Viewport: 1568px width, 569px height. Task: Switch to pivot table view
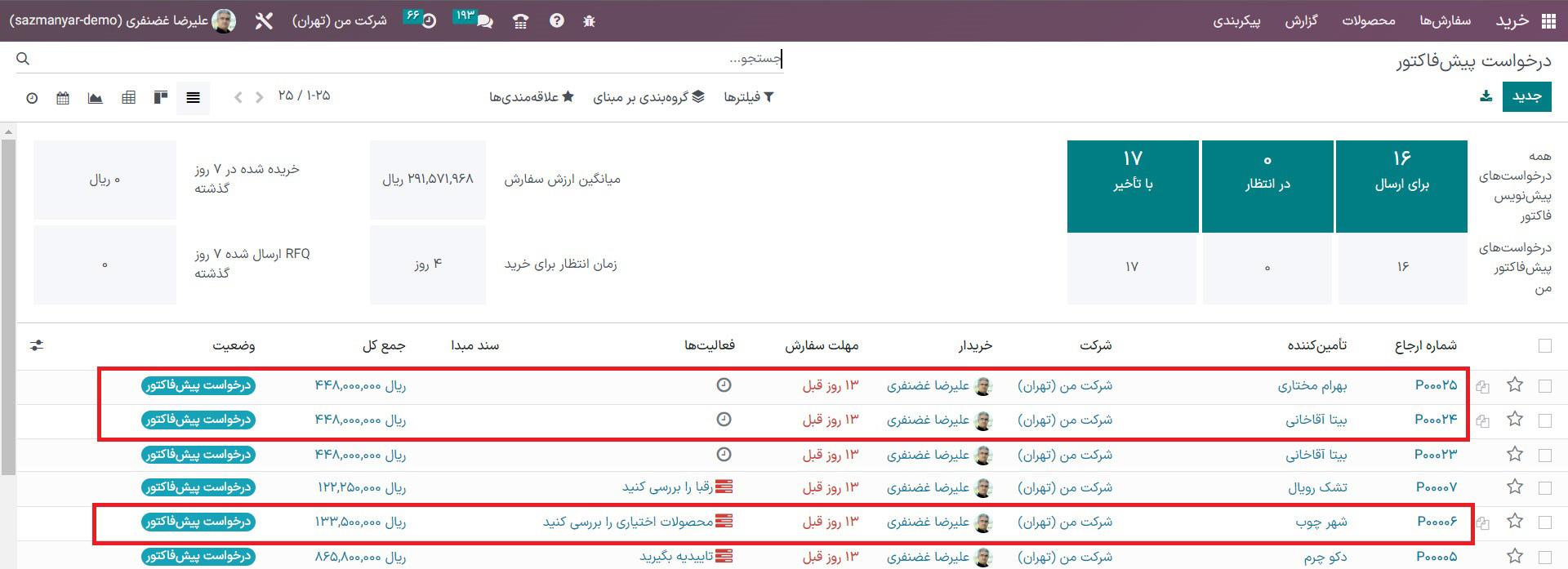128,98
